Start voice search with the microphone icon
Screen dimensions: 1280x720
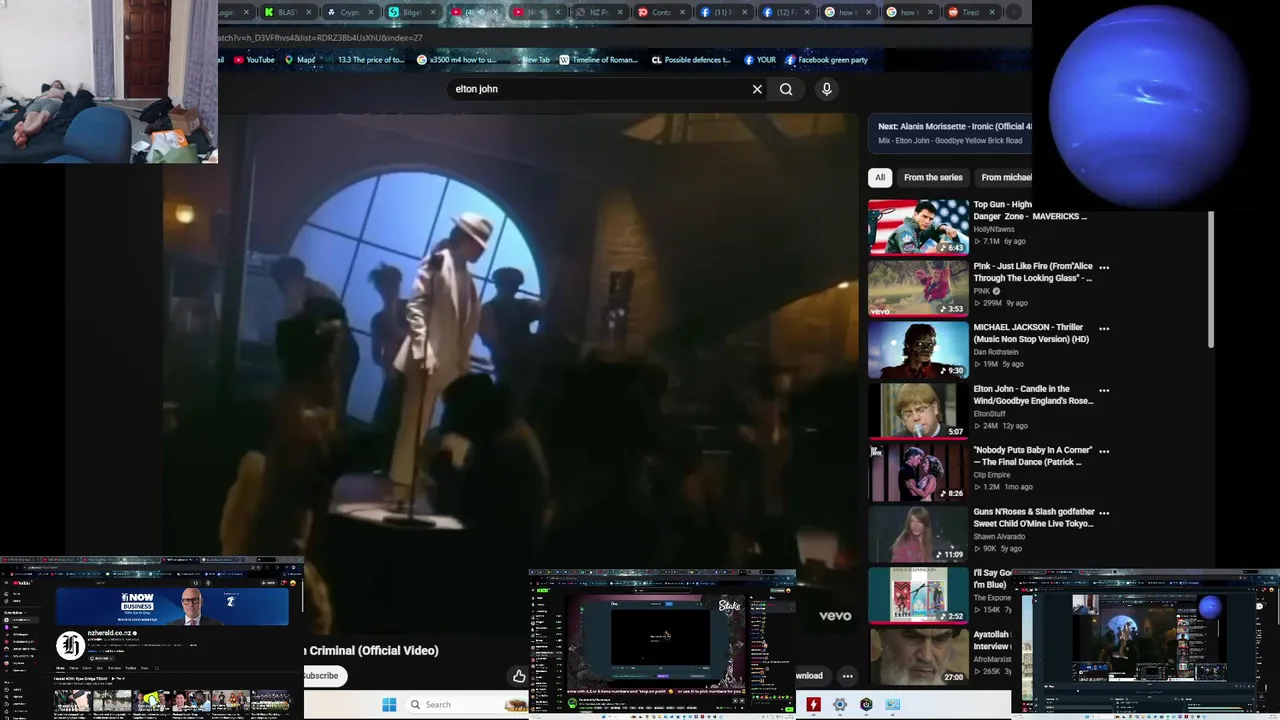tap(826, 89)
